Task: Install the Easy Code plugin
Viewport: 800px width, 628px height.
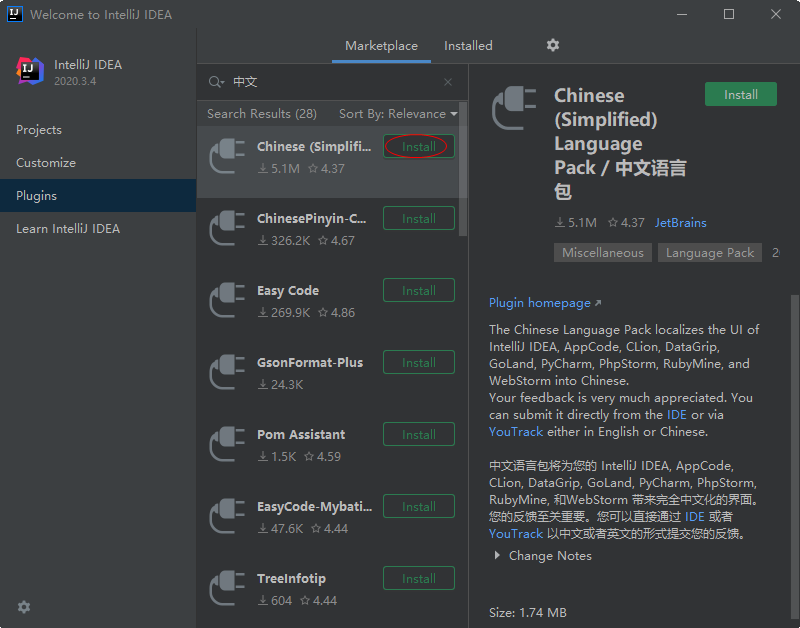Action: click(x=418, y=290)
